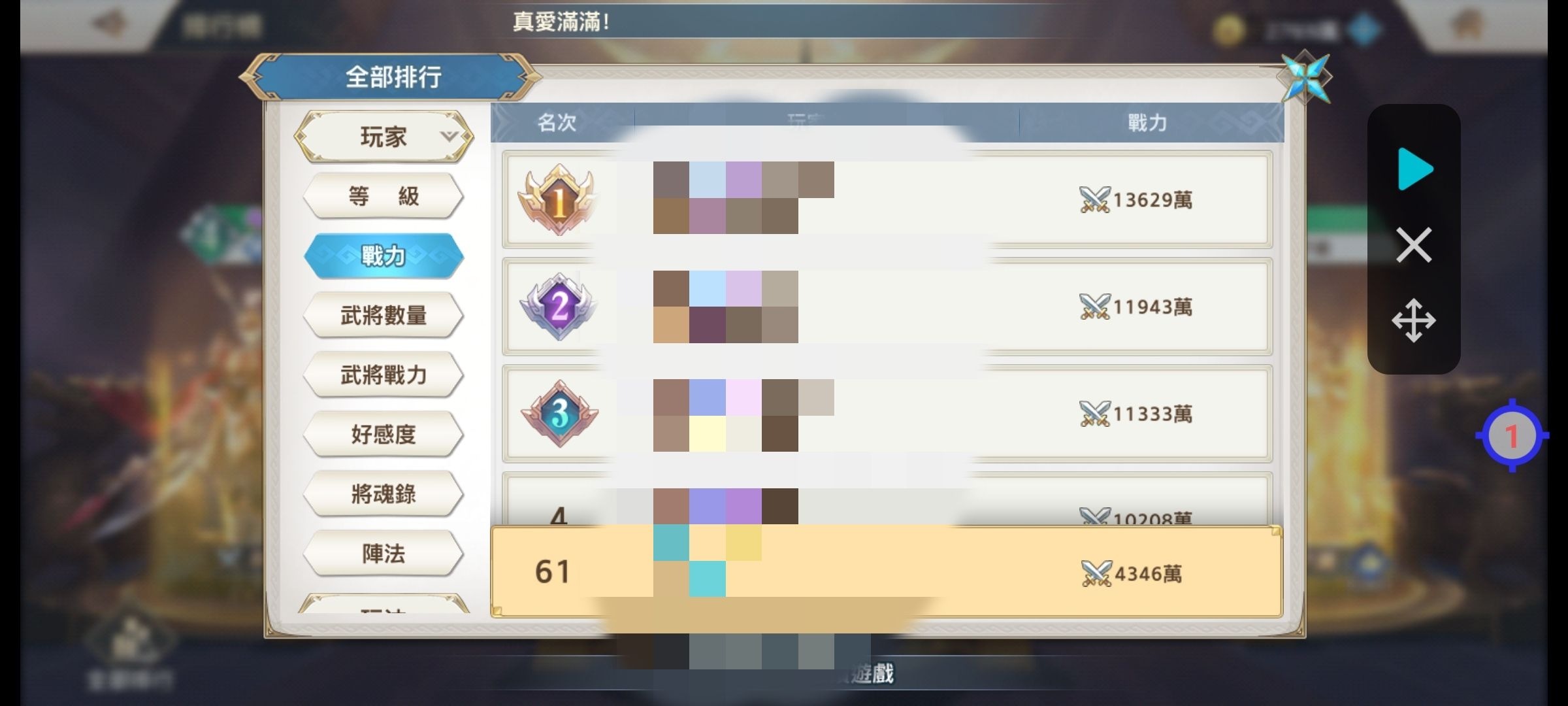1568x706 pixels.
Task: Open the 玩家 dropdown selector
Action: coord(384,137)
